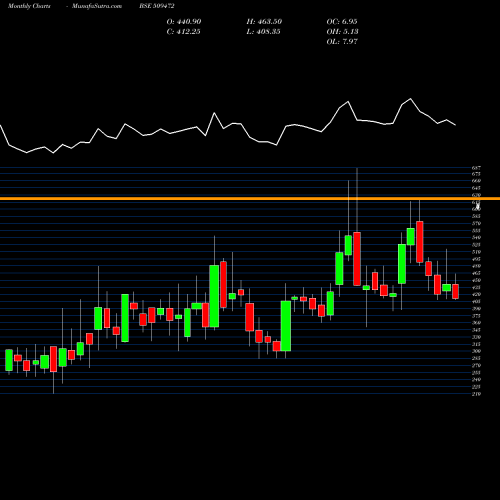
Task: Click the 'BSE 509472' symbol label
Action: 157,6
